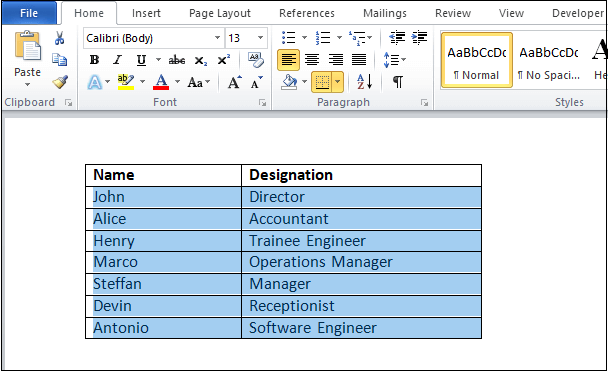The height and width of the screenshot is (371, 608).
Task: Open font color dropdown arrow
Action: pos(177,82)
